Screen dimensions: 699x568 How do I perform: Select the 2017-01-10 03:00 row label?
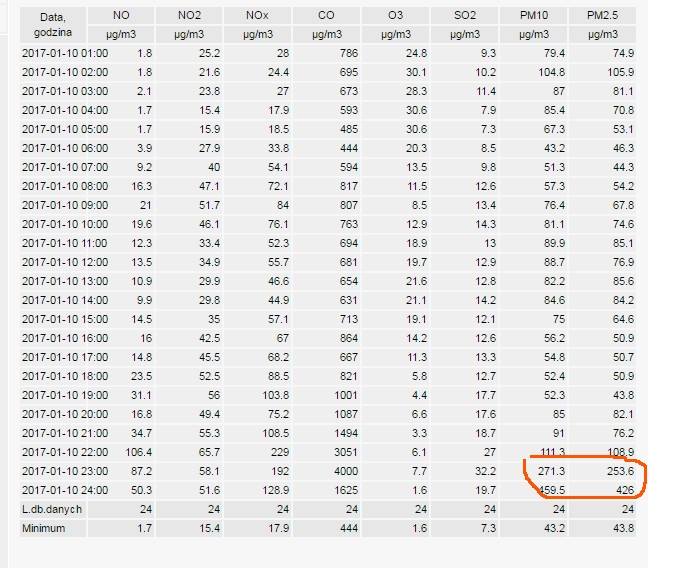tap(65, 91)
